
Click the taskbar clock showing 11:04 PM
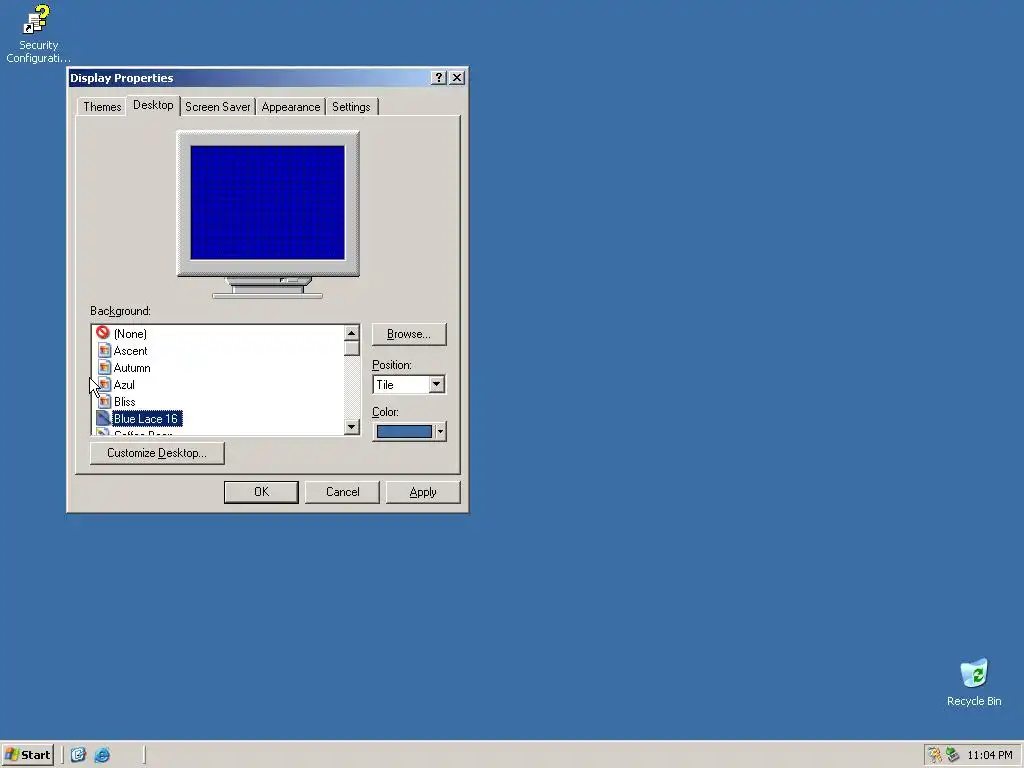(989, 755)
